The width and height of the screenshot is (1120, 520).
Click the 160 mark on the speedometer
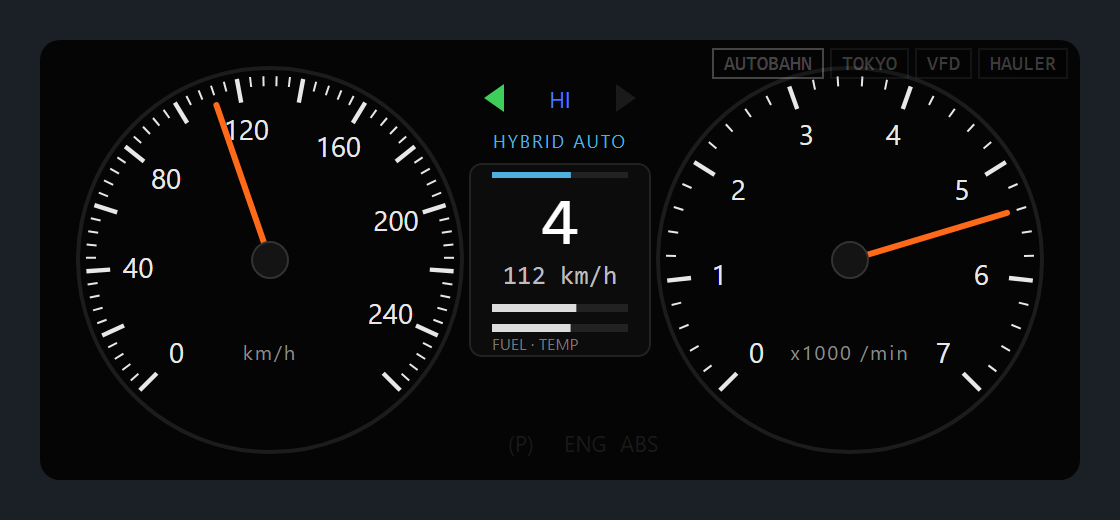coord(339,148)
